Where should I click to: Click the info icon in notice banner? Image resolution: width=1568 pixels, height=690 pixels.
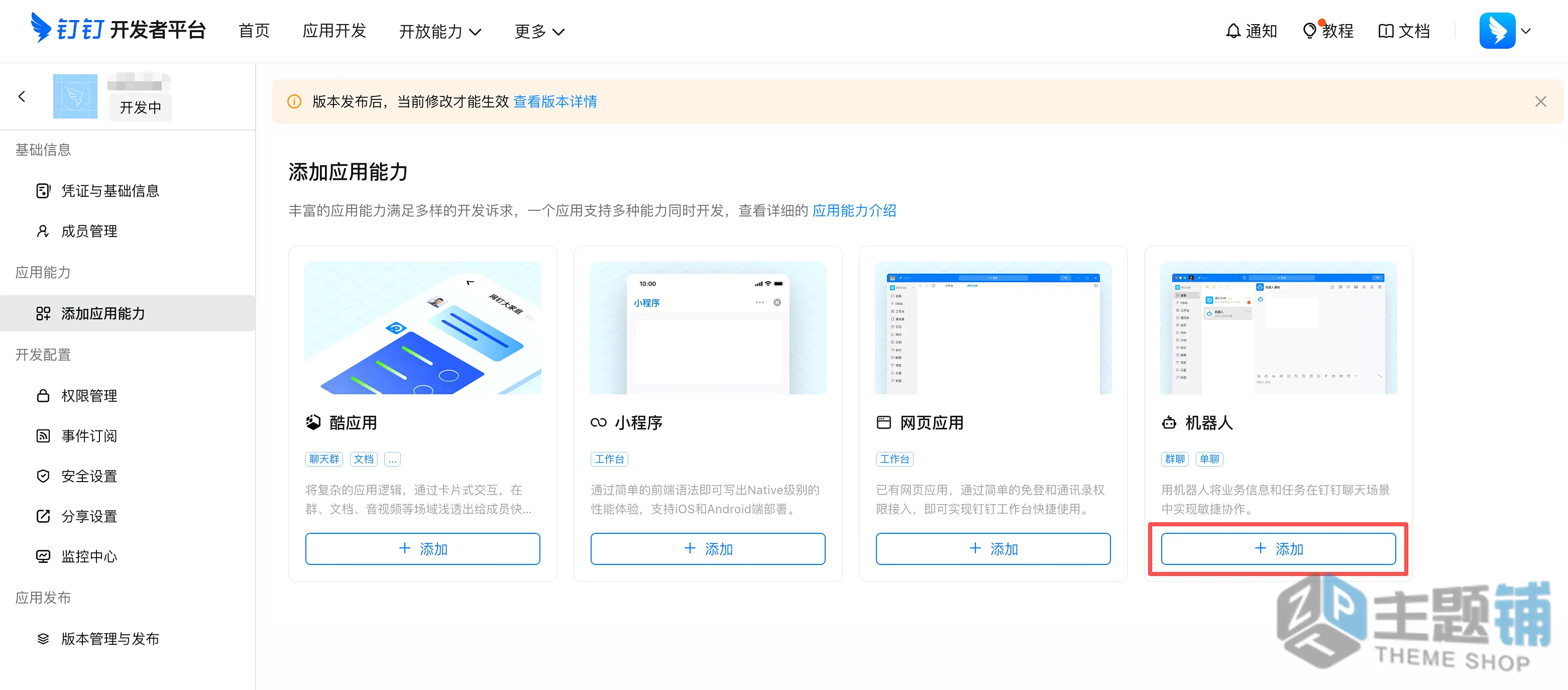point(294,101)
